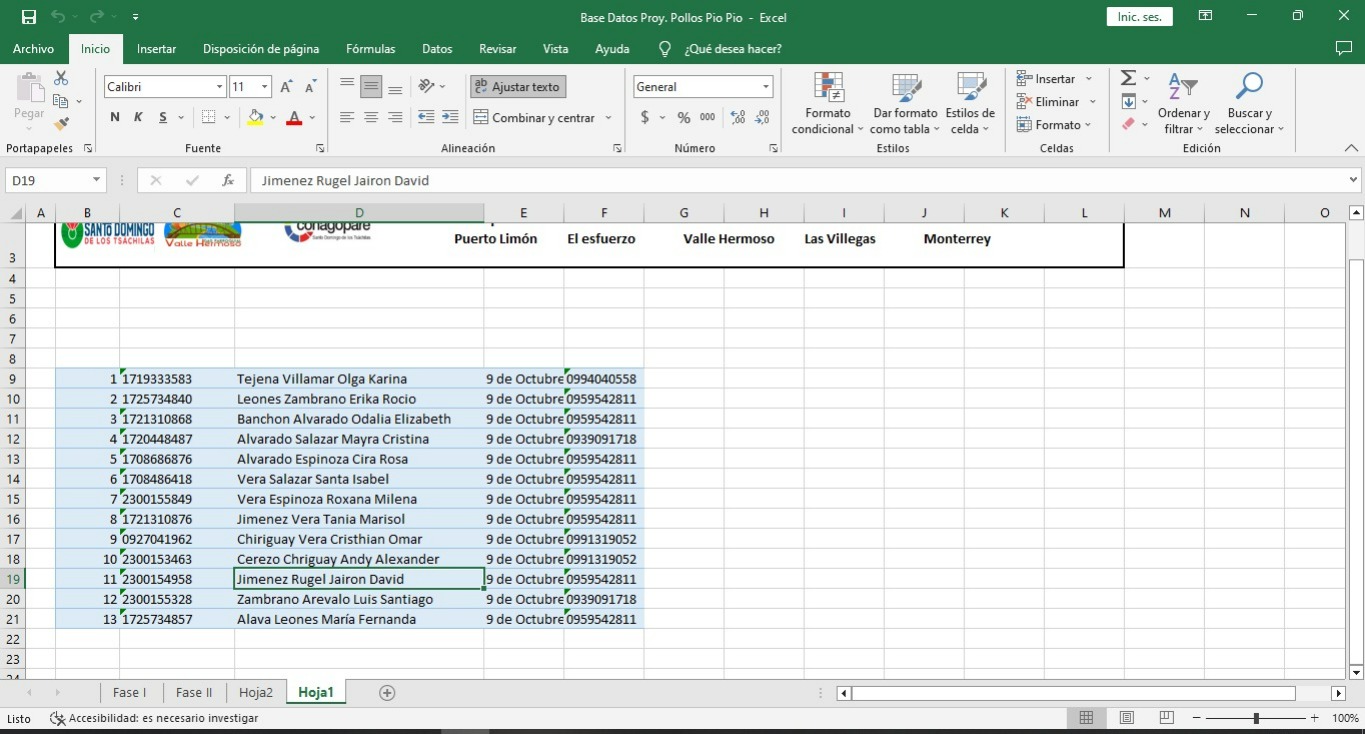The width and height of the screenshot is (1365, 734).
Task: Click the Save icon in the title bar
Action: click(x=29, y=17)
